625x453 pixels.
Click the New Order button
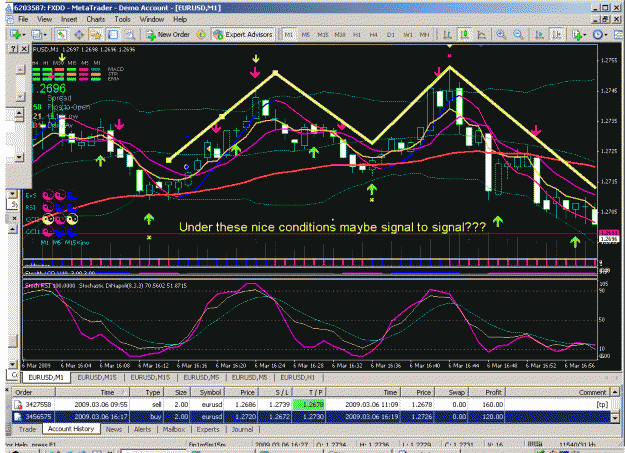(168, 35)
